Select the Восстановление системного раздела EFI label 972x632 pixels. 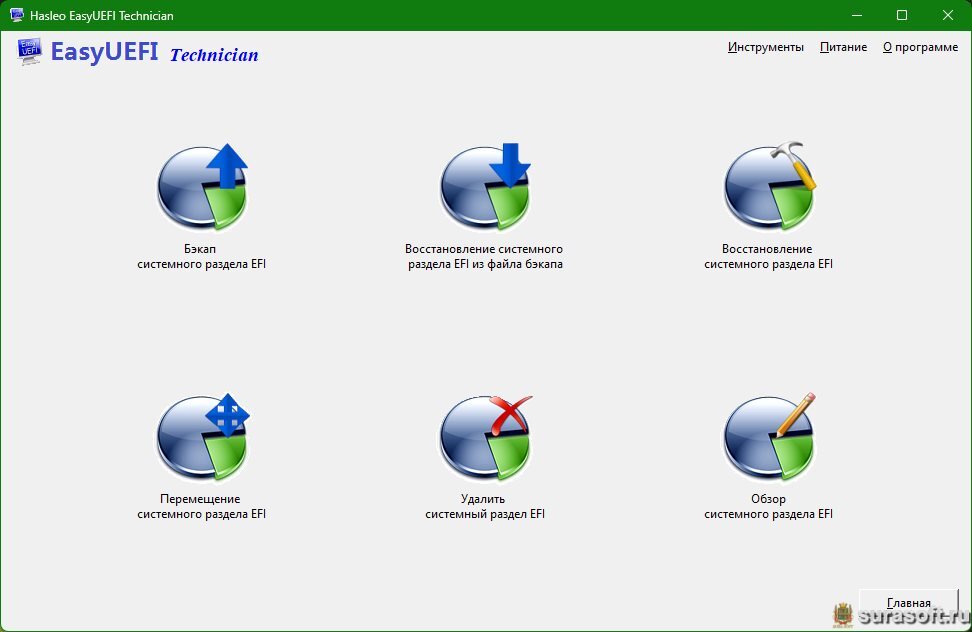point(768,257)
